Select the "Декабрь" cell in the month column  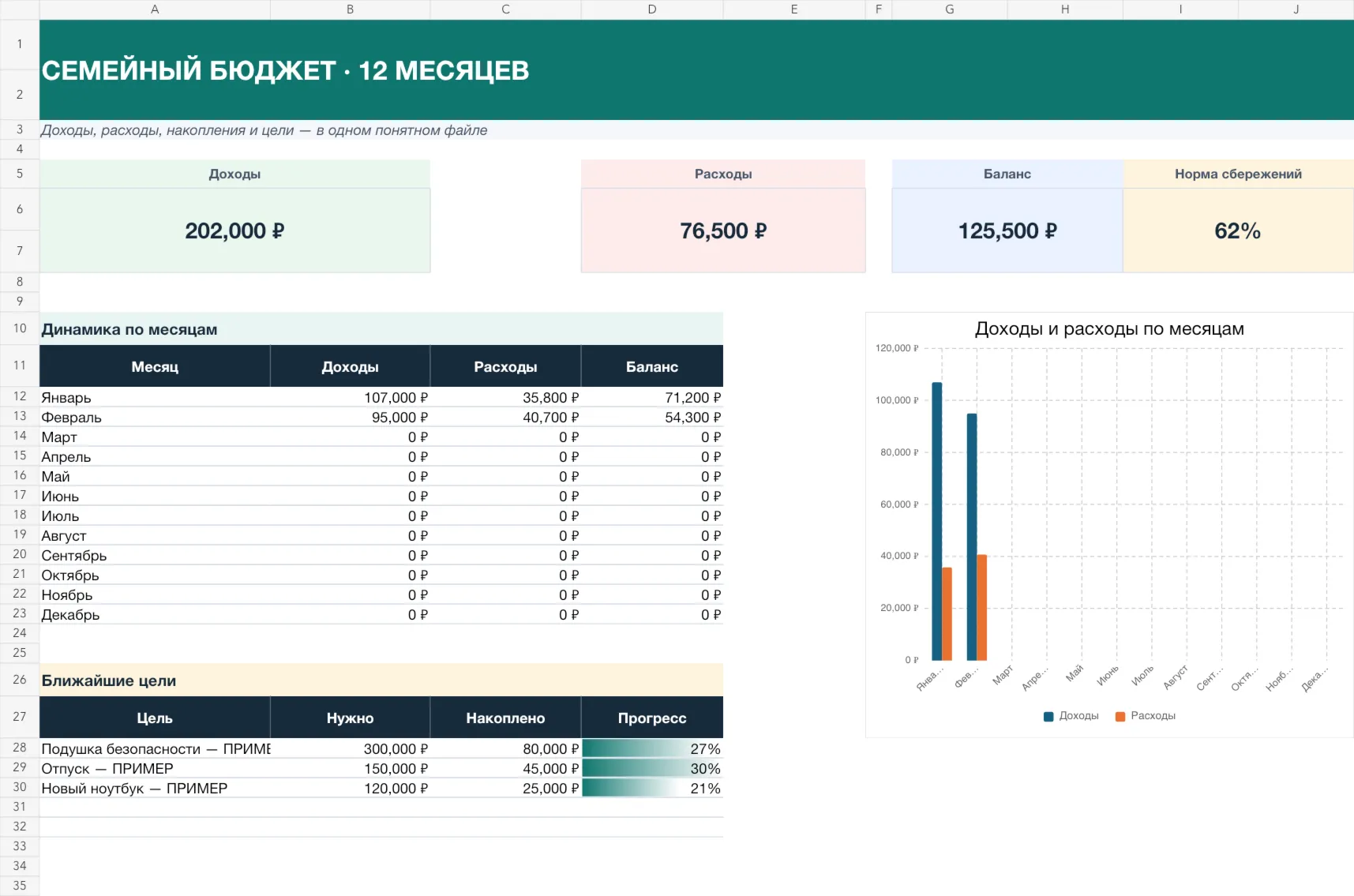click(x=155, y=614)
